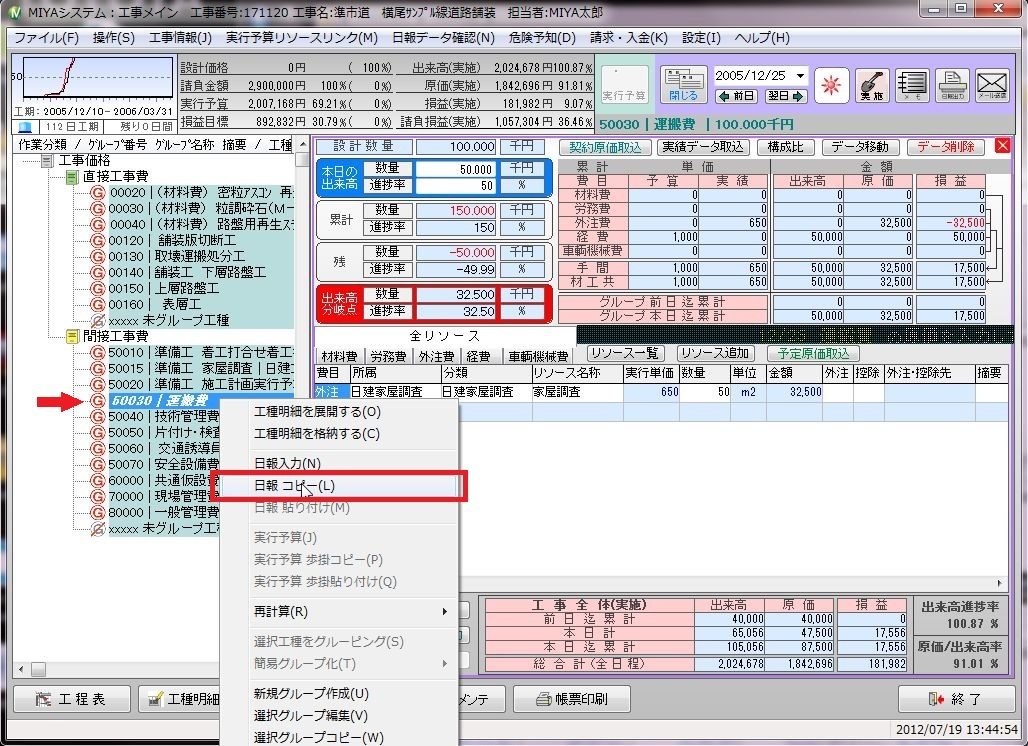The width and height of the screenshot is (1028, 746).
Task: Click the G icon of 80000 一般管理費
Action: (x=98, y=513)
